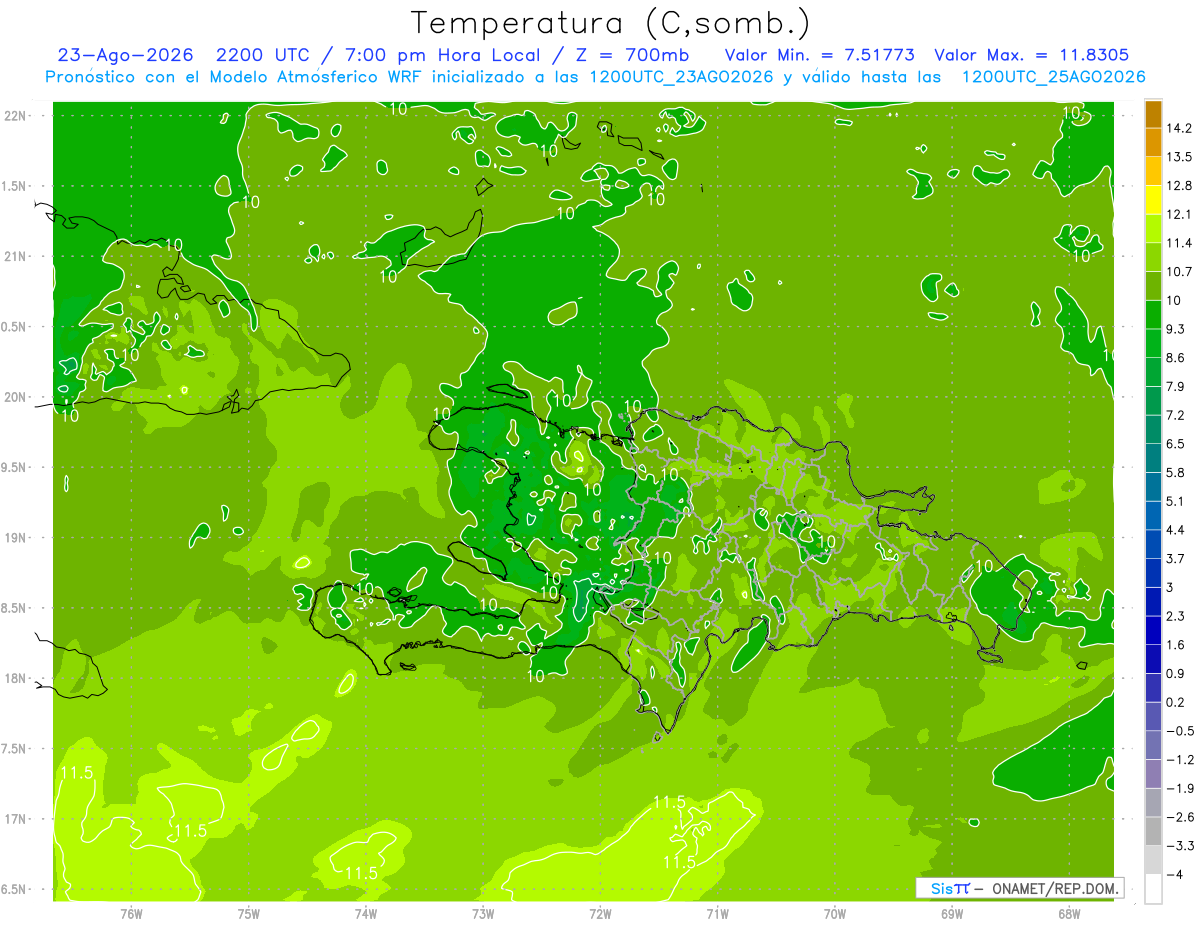Click the title "Temperatura (C,somb.)"

(x=610, y=22)
